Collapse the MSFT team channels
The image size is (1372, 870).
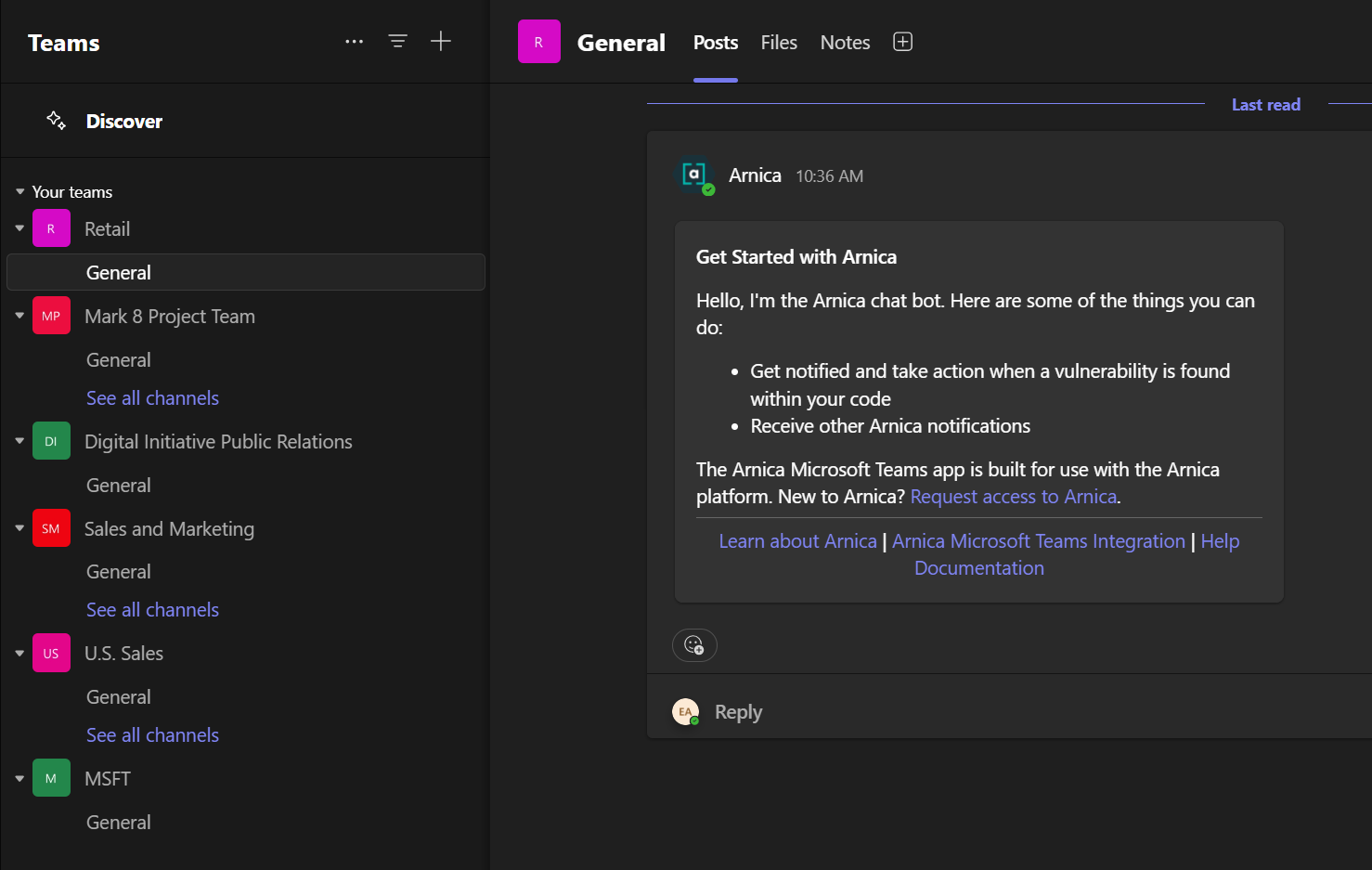pos(20,778)
